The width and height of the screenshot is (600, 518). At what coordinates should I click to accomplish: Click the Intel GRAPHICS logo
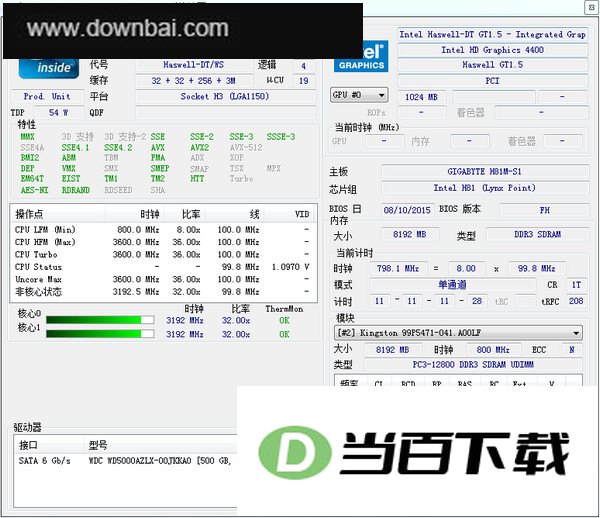click(x=361, y=57)
